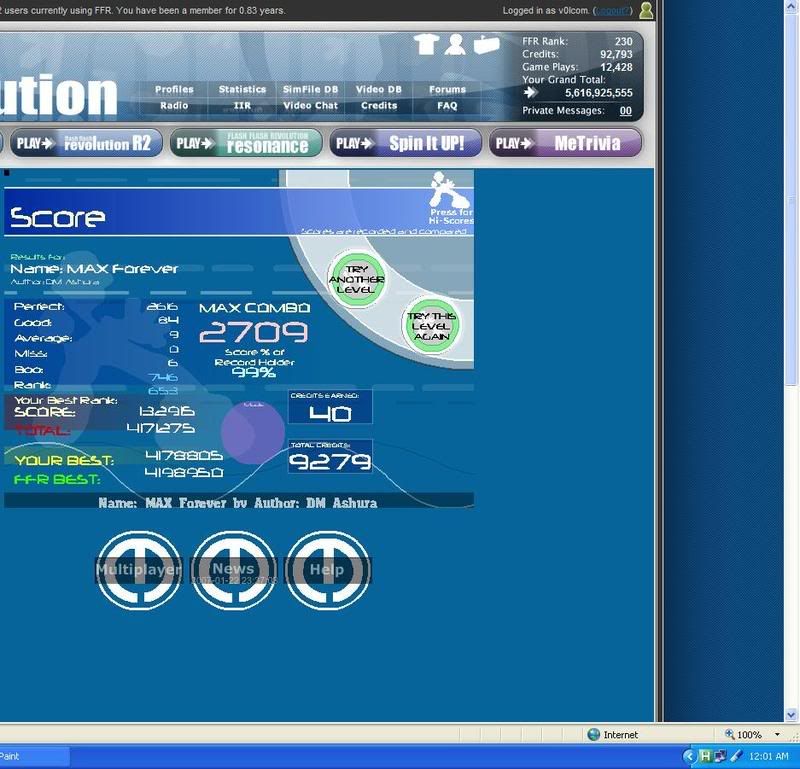The width and height of the screenshot is (800, 769).
Task: Click the 12:01 AM taskbar clock
Action: point(768,756)
